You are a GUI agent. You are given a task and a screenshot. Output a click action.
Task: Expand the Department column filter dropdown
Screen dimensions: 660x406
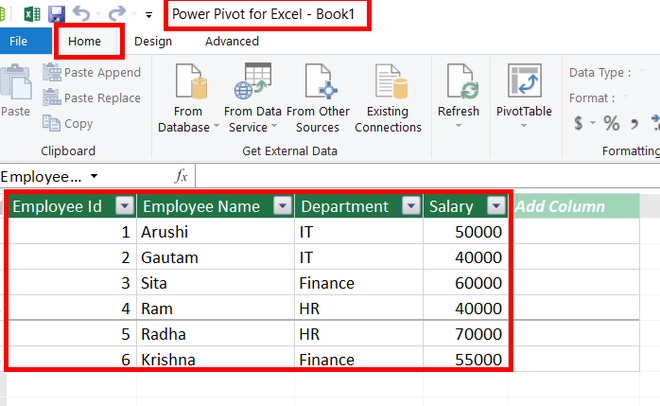point(410,206)
